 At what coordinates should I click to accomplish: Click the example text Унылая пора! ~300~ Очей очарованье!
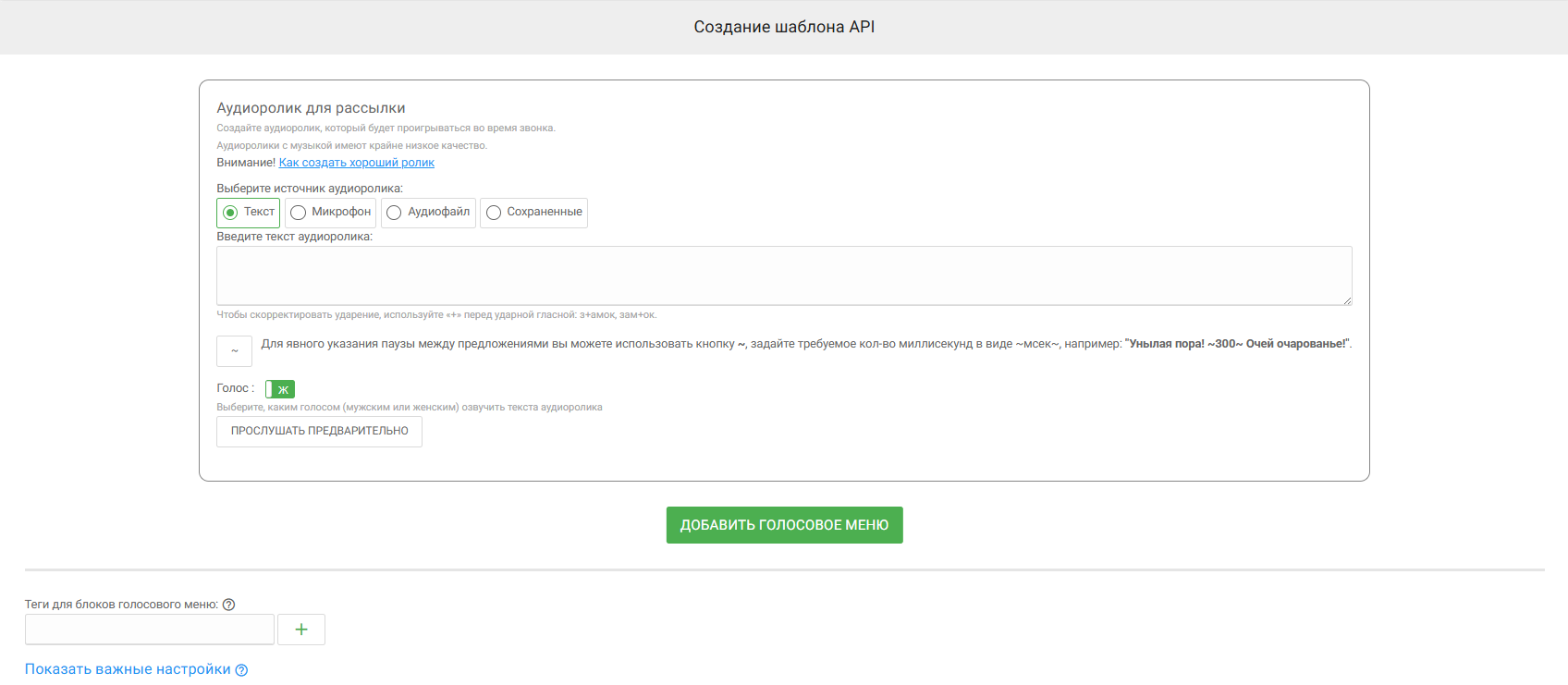(x=1237, y=344)
